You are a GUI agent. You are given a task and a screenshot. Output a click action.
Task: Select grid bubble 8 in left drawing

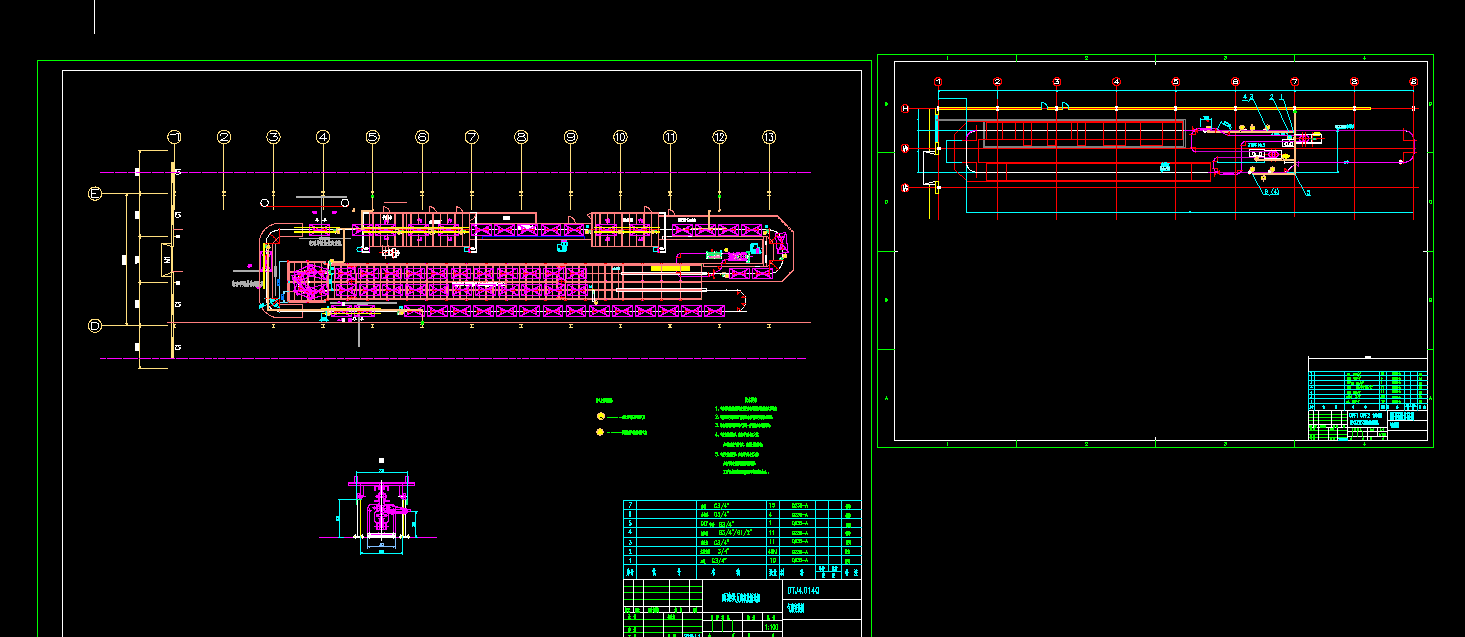tap(521, 137)
